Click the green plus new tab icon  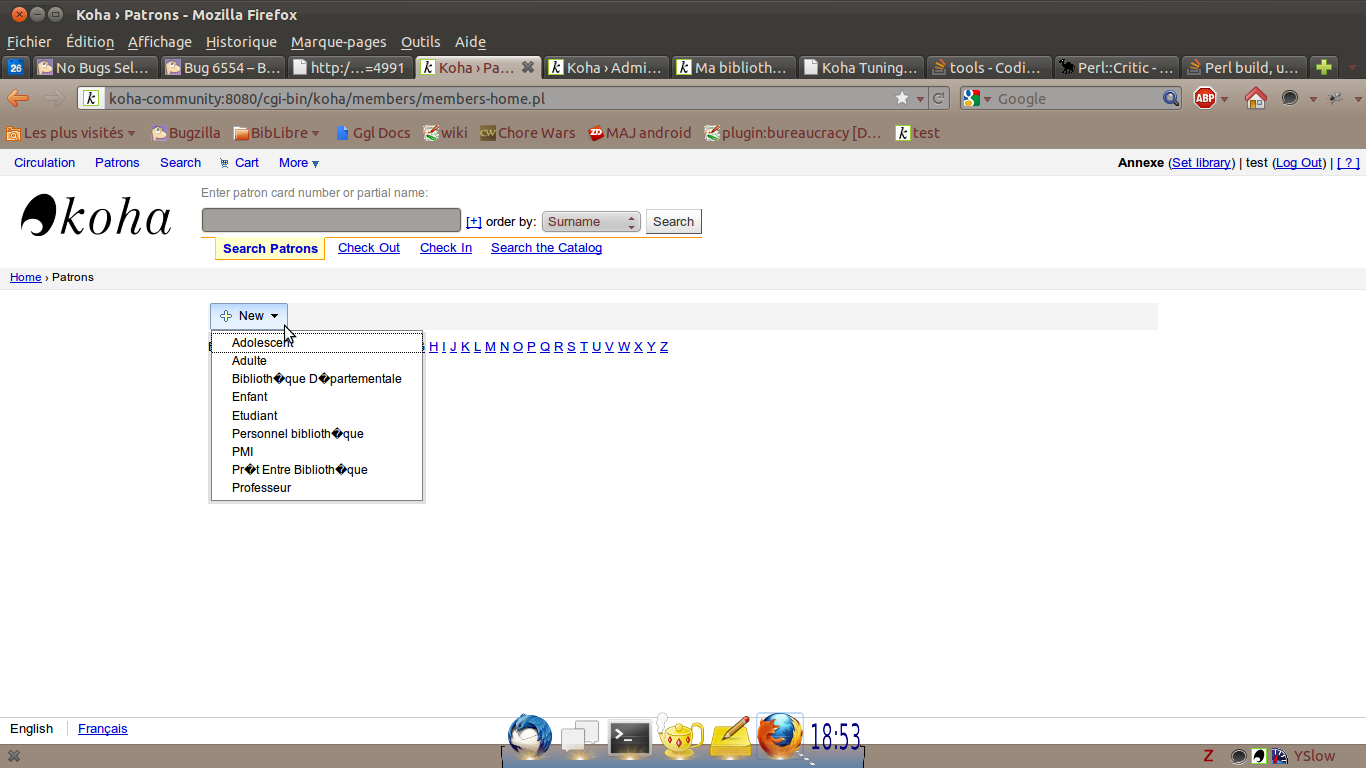click(1323, 68)
